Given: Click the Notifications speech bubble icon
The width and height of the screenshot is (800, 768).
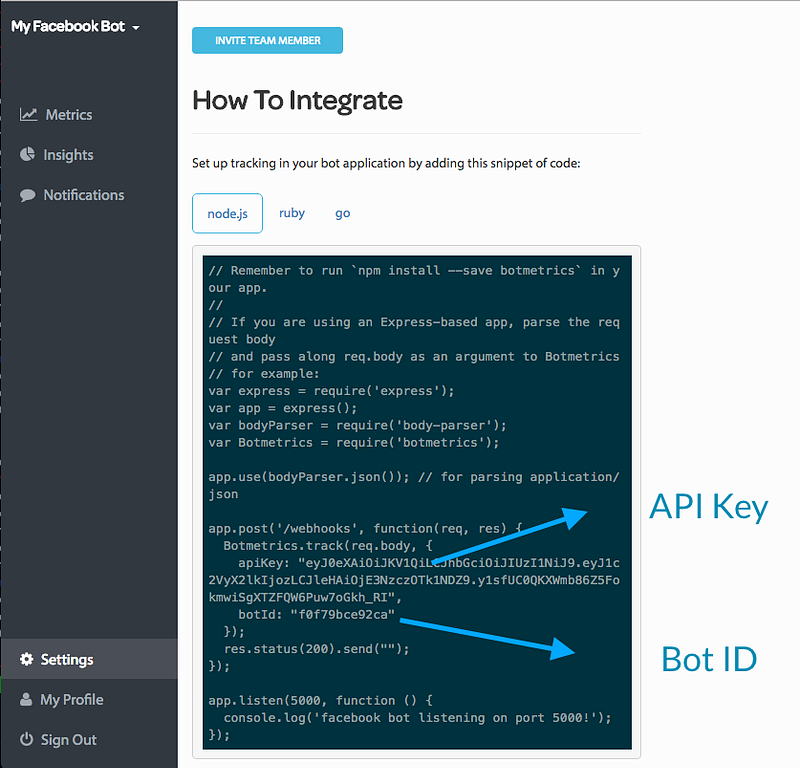Looking at the screenshot, I should click(x=28, y=195).
